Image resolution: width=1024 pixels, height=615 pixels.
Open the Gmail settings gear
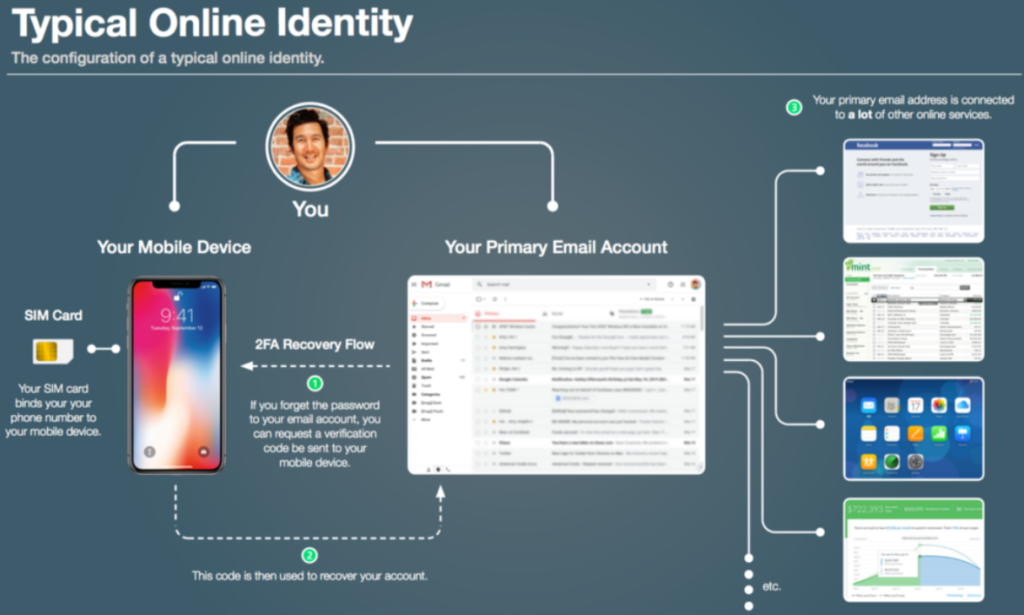pyautogui.click(x=694, y=299)
